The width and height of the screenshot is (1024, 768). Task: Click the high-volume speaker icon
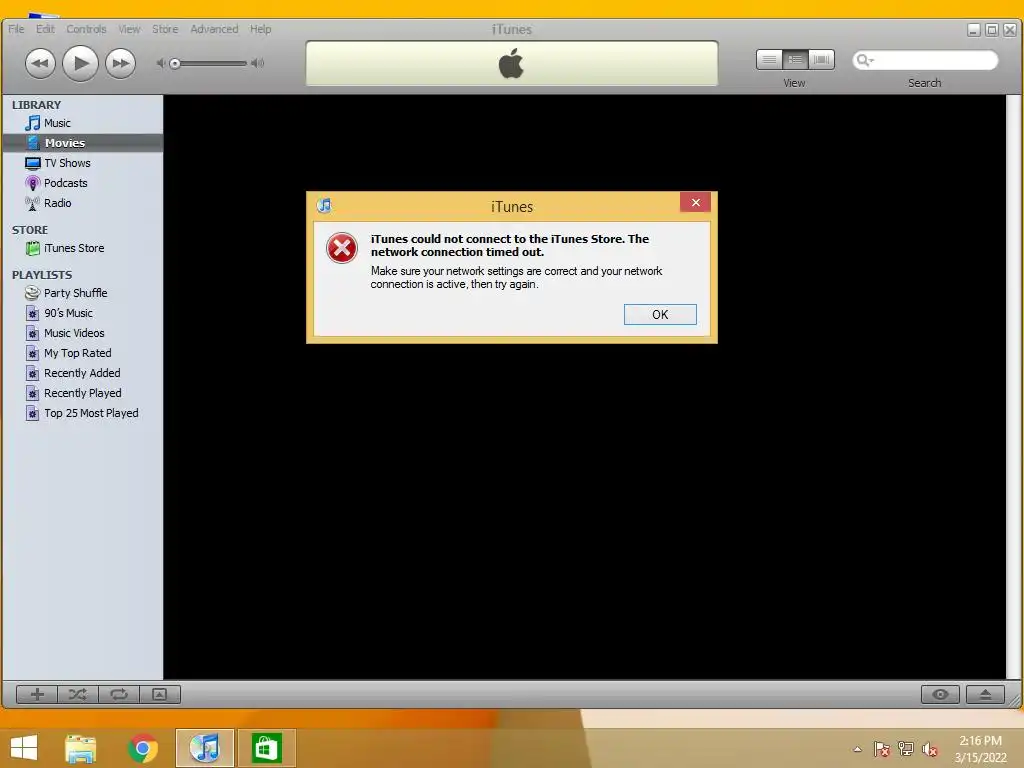(x=258, y=63)
